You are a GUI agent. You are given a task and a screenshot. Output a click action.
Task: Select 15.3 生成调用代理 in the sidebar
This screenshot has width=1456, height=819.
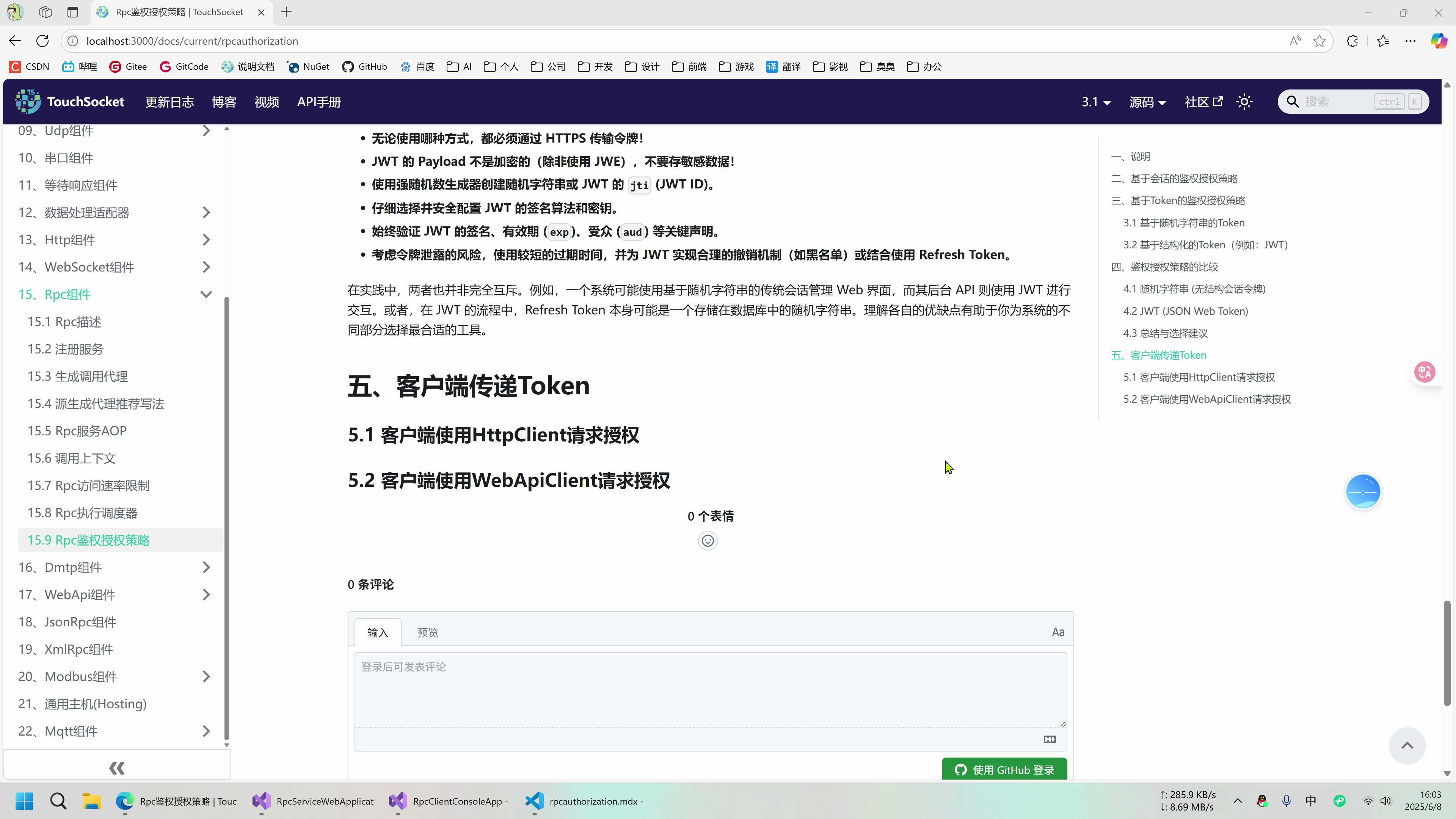pos(77,376)
